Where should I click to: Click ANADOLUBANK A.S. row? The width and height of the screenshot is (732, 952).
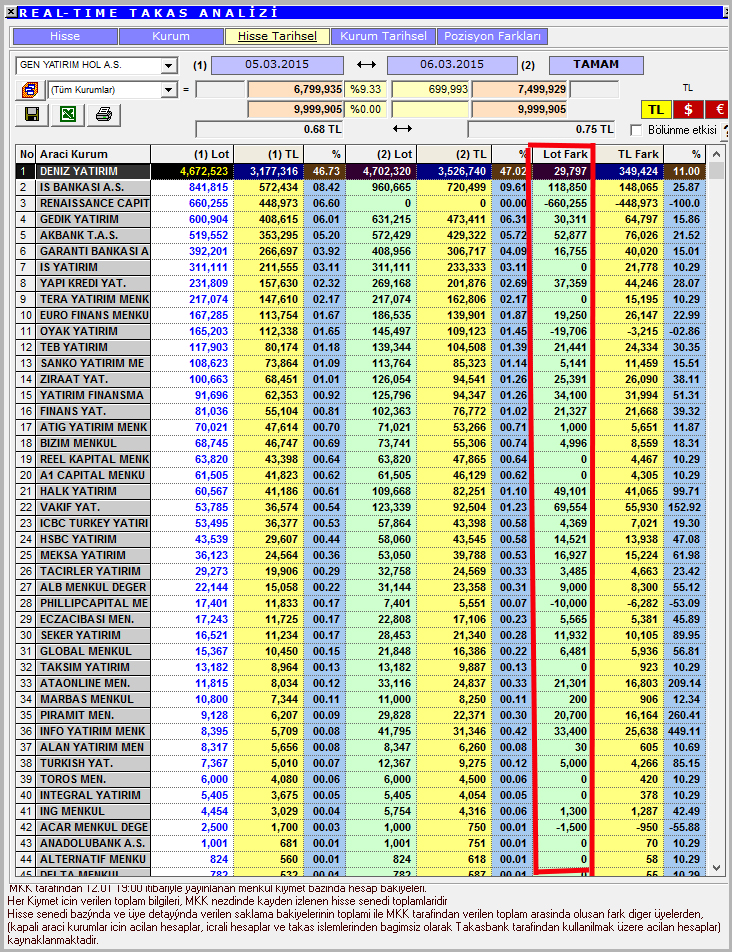coord(361,843)
